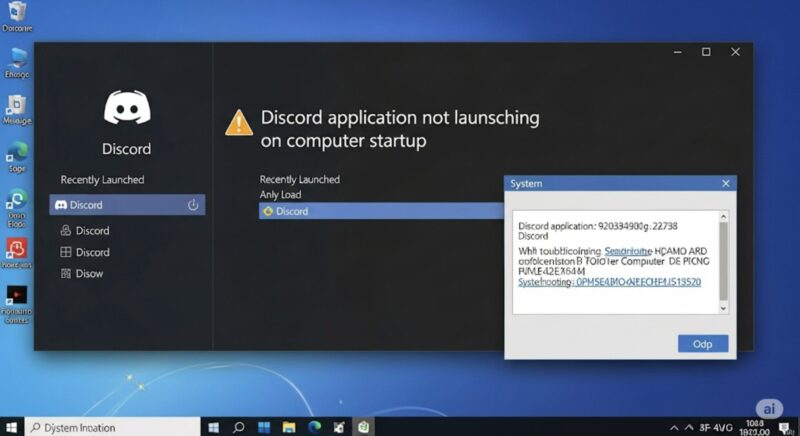Expand the hidden system tray icons chevron

674,428
